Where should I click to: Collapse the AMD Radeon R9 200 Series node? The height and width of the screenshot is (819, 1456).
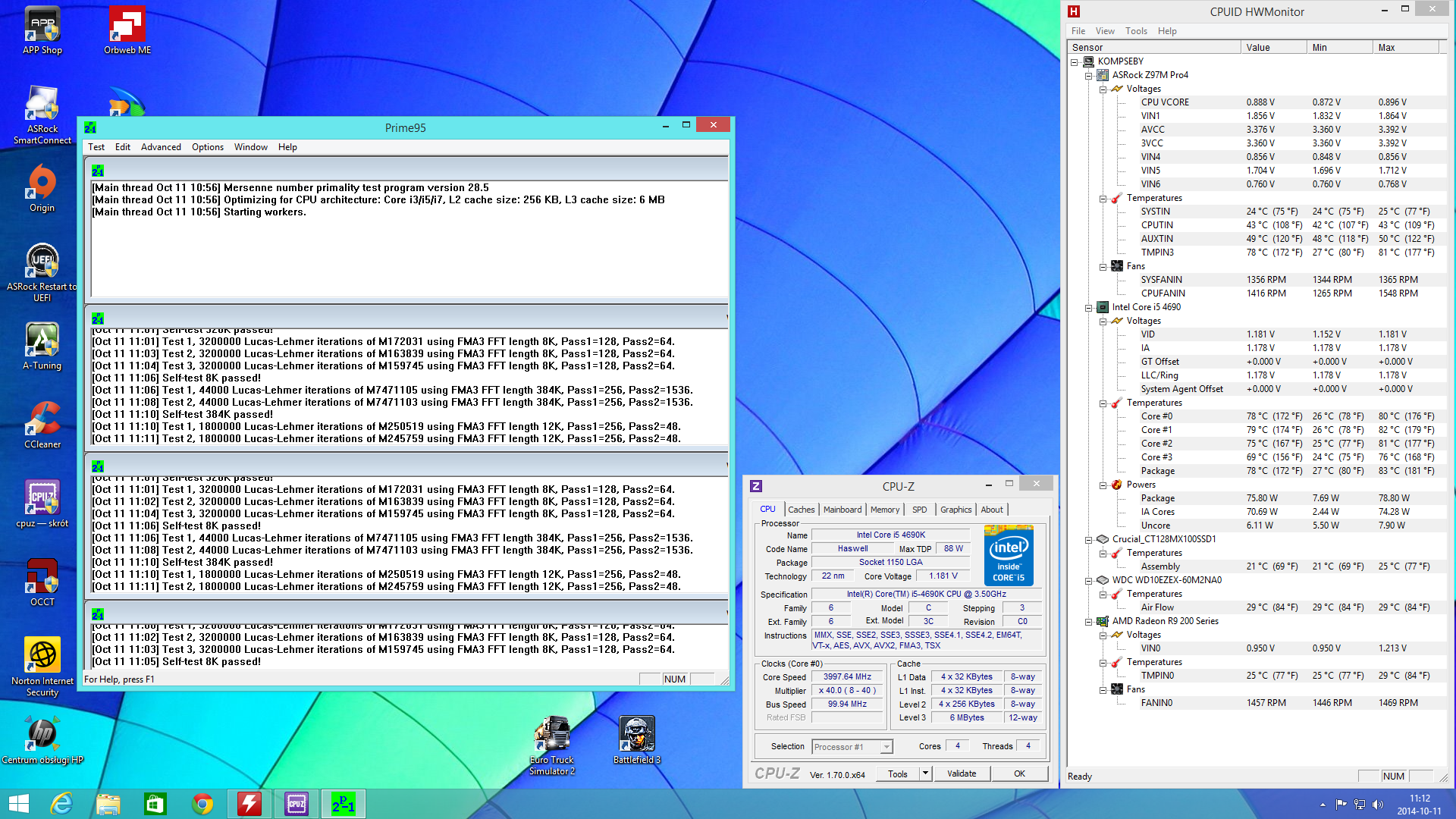[1089, 621]
